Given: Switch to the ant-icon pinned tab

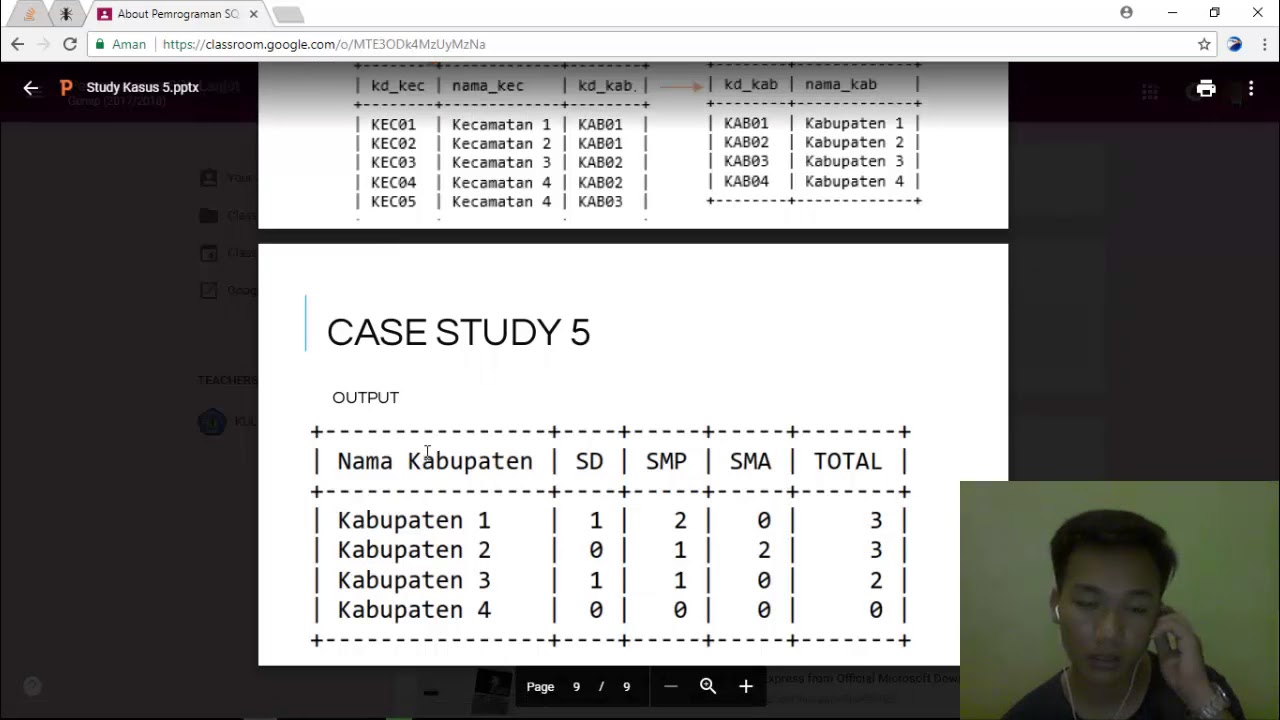Looking at the screenshot, I should tap(66, 14).
